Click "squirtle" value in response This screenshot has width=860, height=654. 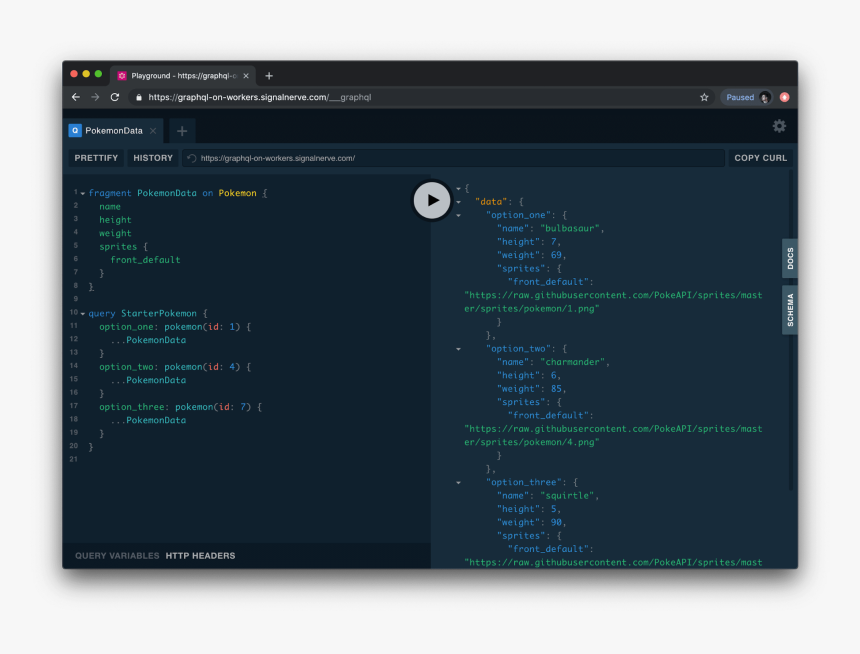click(567, 495)
